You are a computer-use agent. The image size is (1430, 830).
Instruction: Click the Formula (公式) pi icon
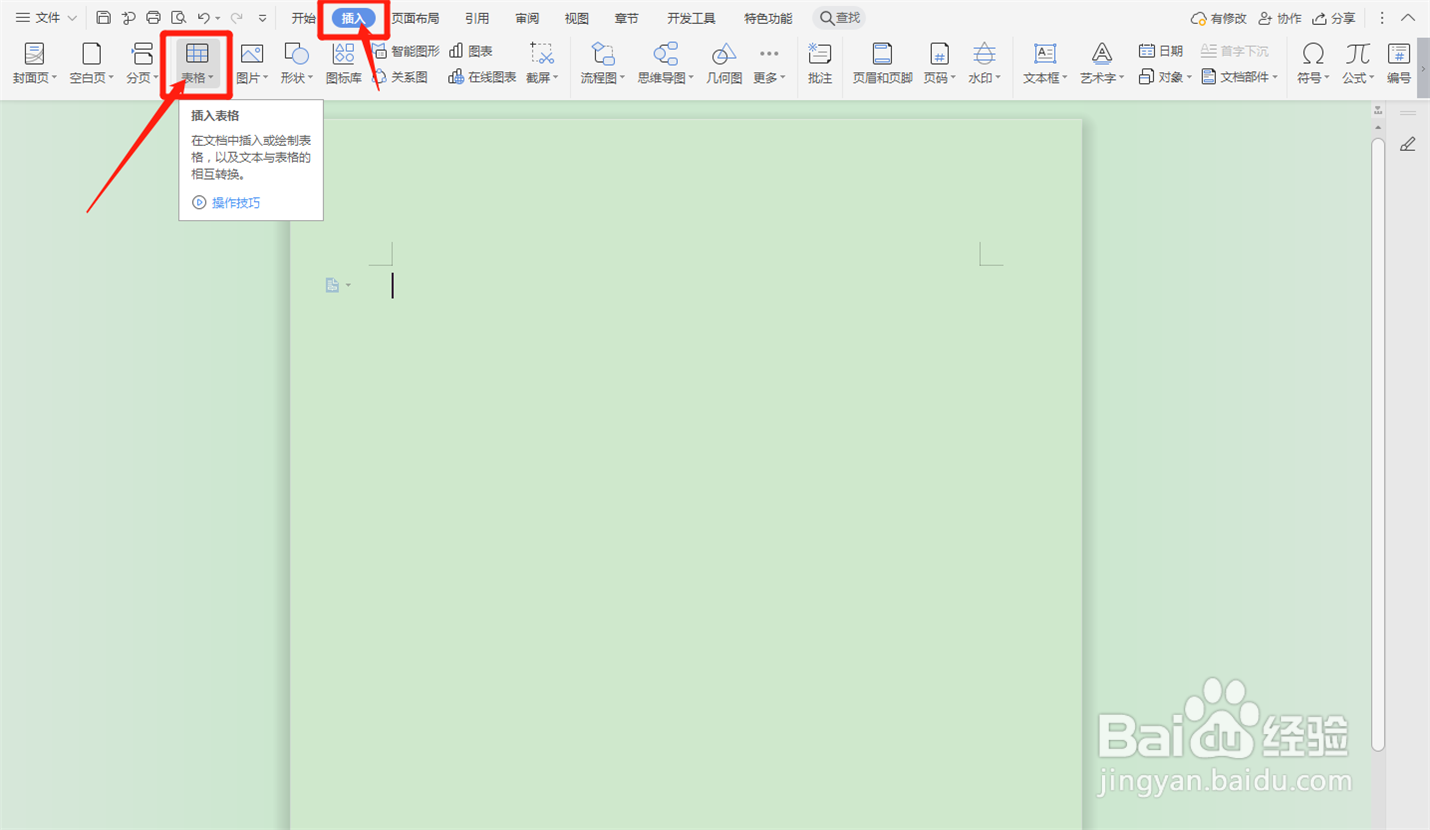[1357, 54]
